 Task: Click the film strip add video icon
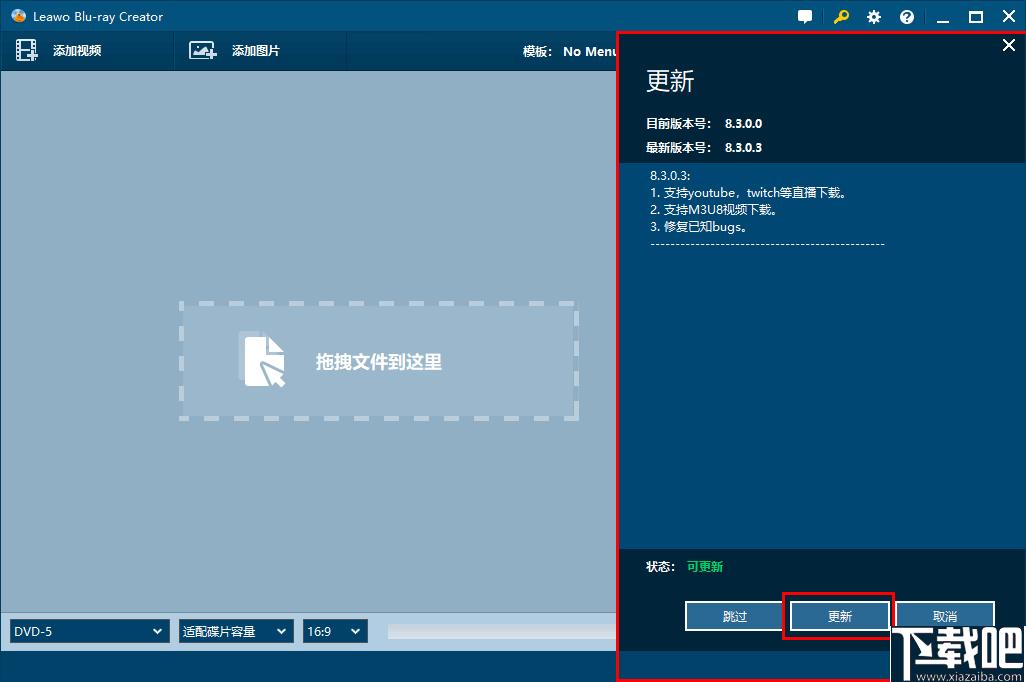pyautogui.click(x=26, y=50)
